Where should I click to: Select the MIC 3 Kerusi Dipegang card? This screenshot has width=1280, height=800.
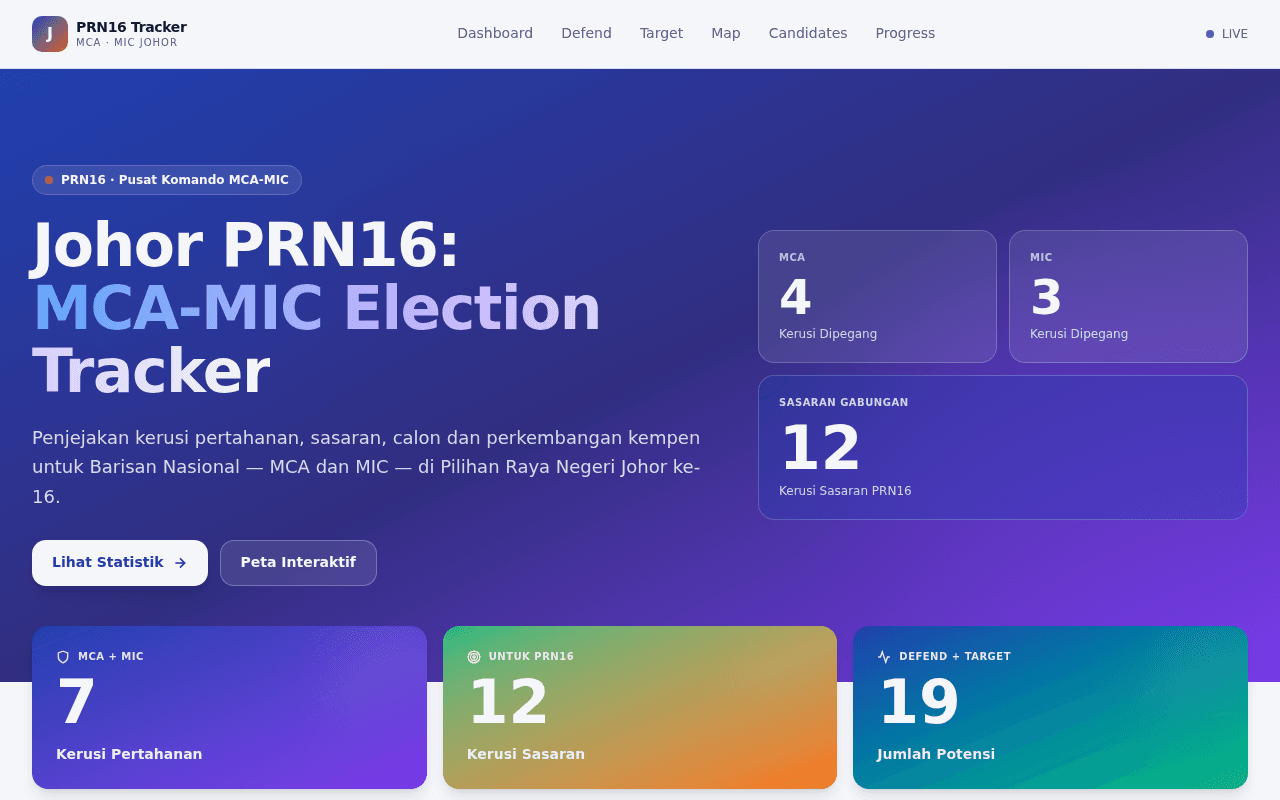pyautogui.click(x=1128, y=297)
